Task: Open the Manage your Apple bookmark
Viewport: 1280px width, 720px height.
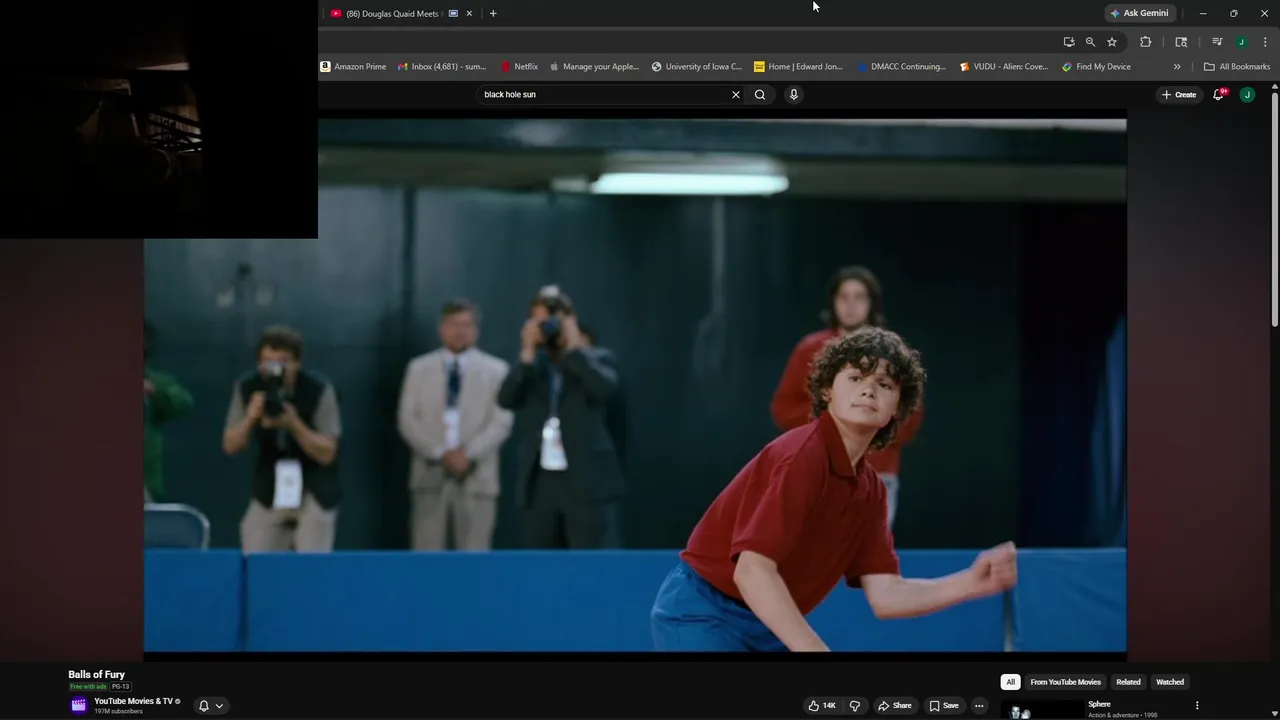Action: click(594, 67)
